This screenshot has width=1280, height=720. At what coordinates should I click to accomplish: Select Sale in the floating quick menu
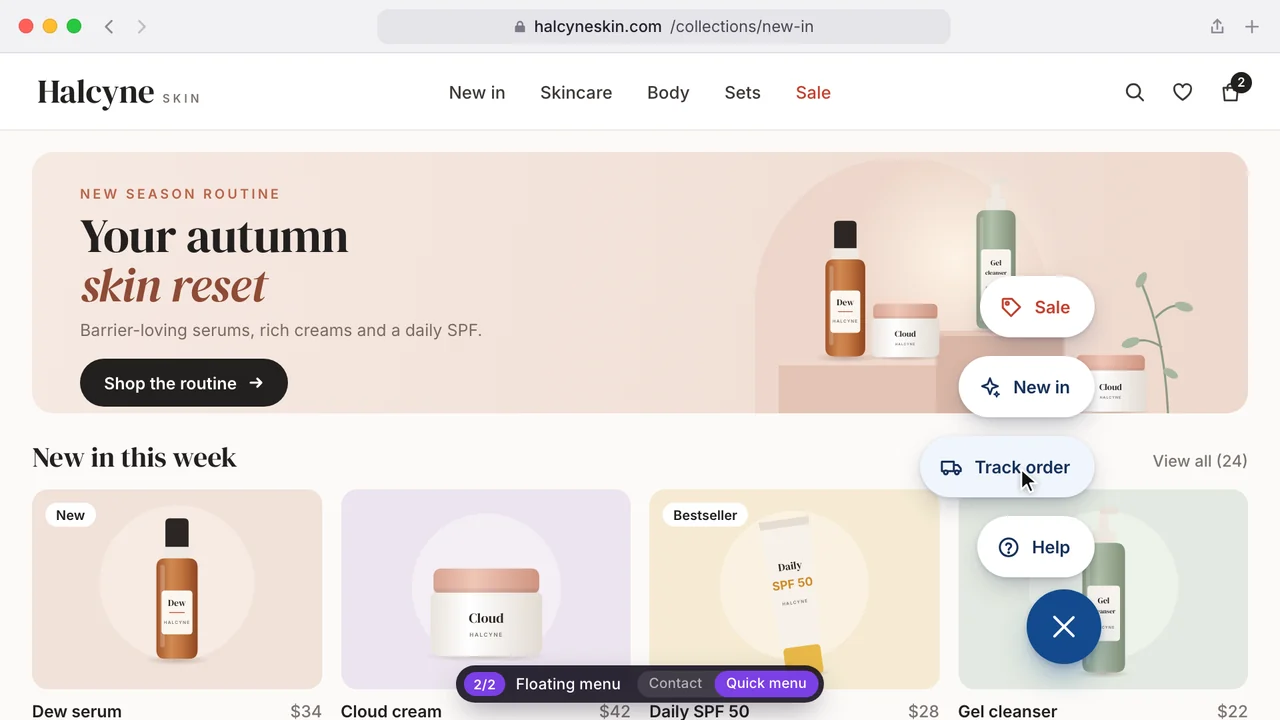[1037, 307]
